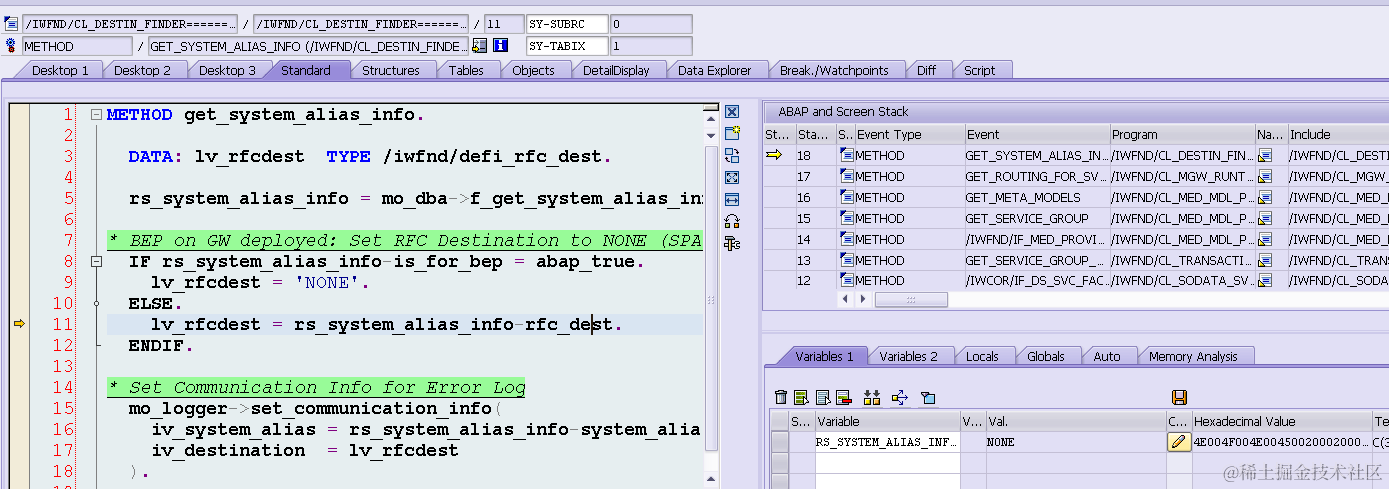Open the Auto variables tab
1389x489 pixels.
coord(1107,356)
